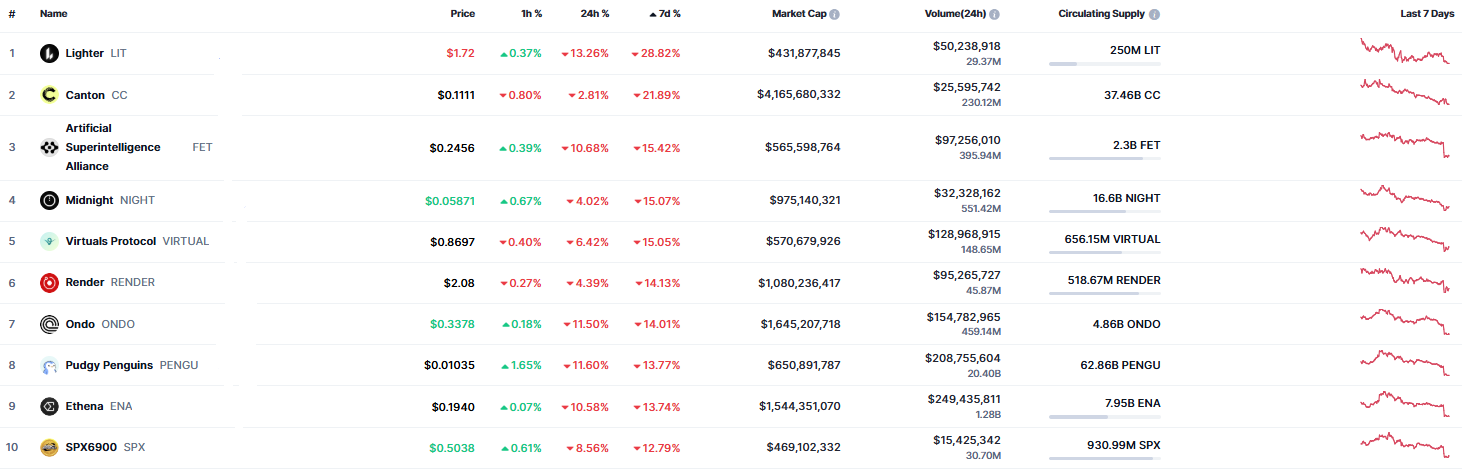Click the Lighter LIT coin logo
This screenshot has height=469, width=1467.
coord(49,53)
